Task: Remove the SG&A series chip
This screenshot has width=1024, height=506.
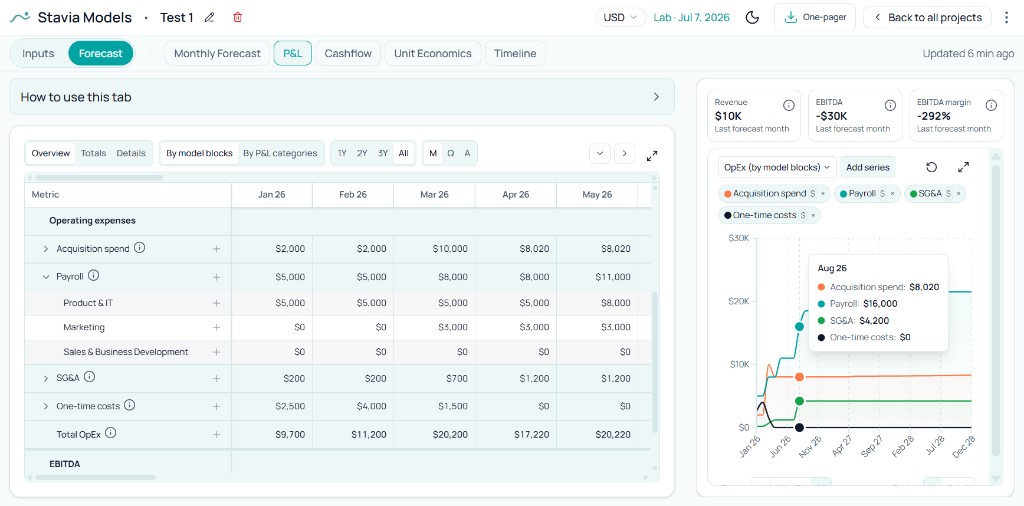Action: click(961, 194)
